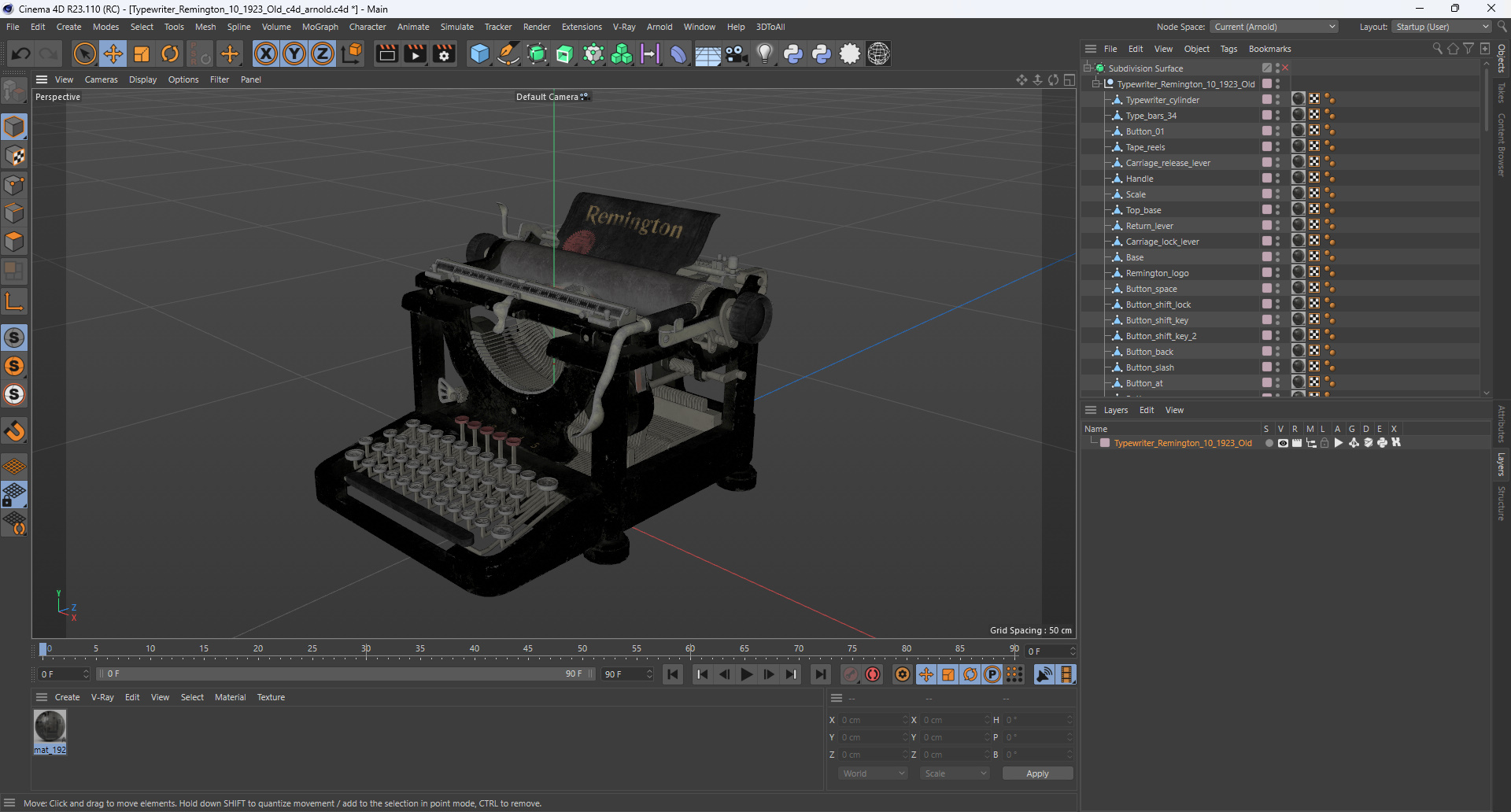
Task: Toggle X axis lock
Action: (x=266, y=54)
